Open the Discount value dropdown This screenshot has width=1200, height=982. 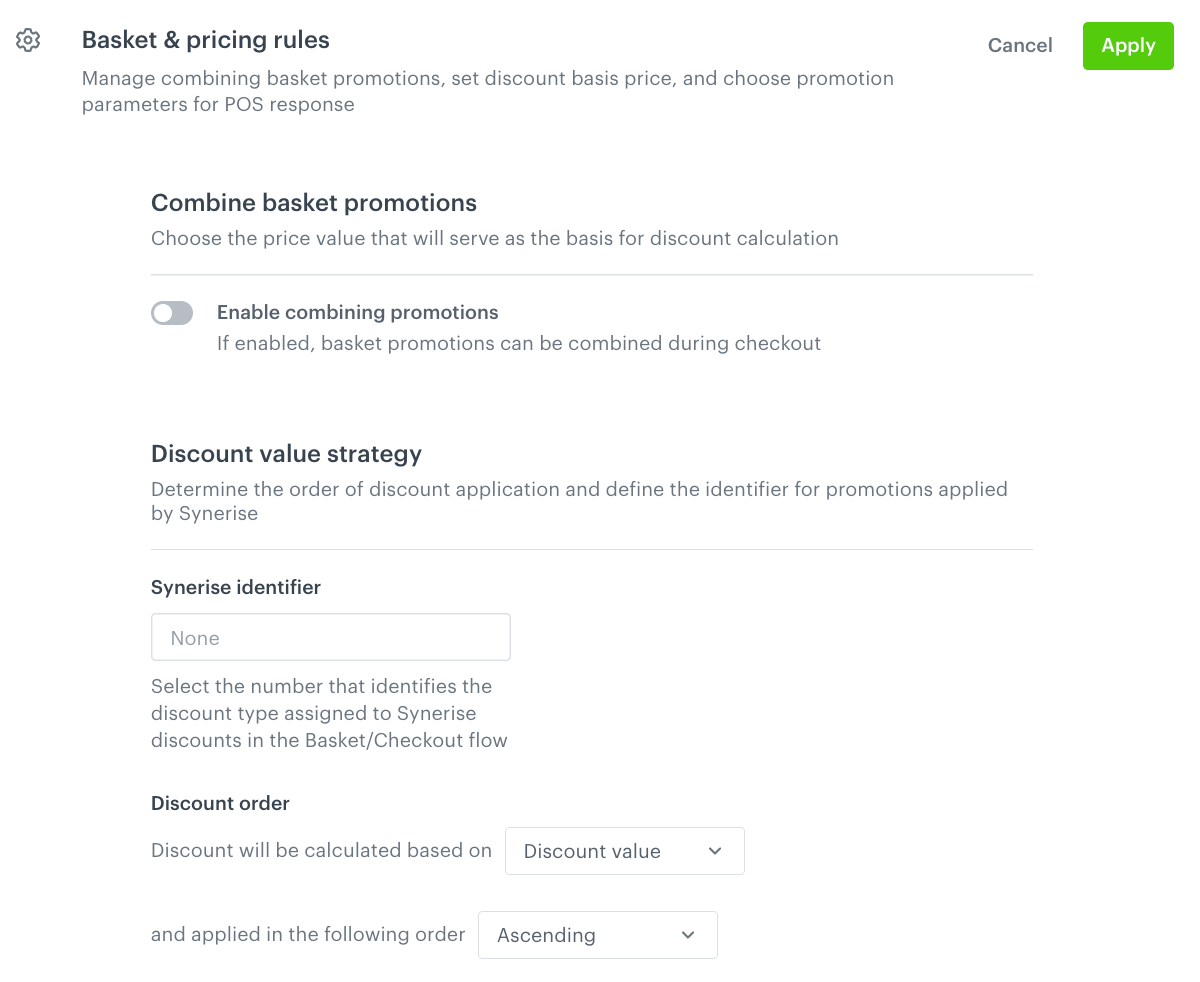click(x=624, y=850)
